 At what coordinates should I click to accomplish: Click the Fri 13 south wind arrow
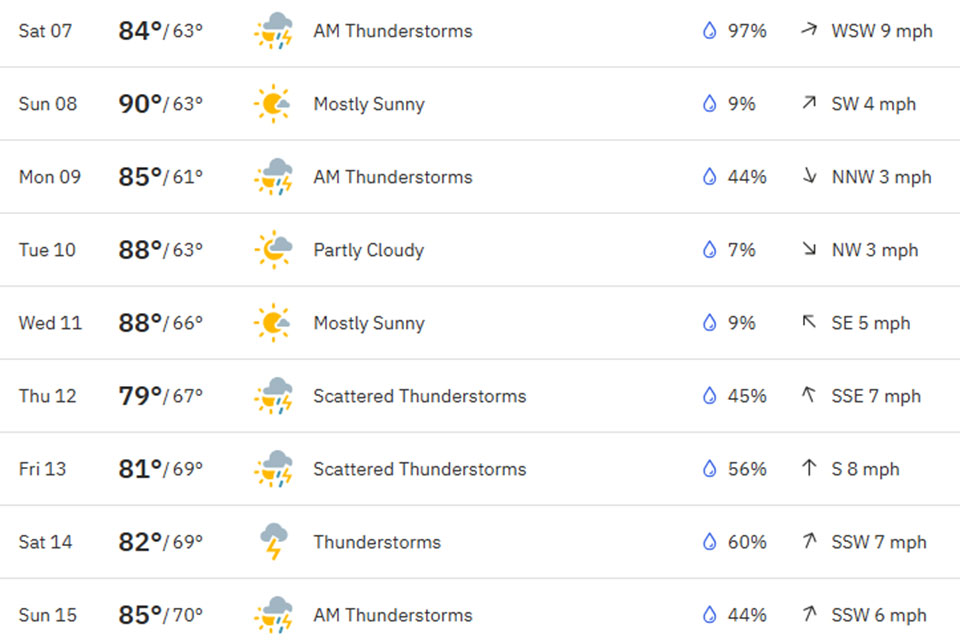coord(809,469)
